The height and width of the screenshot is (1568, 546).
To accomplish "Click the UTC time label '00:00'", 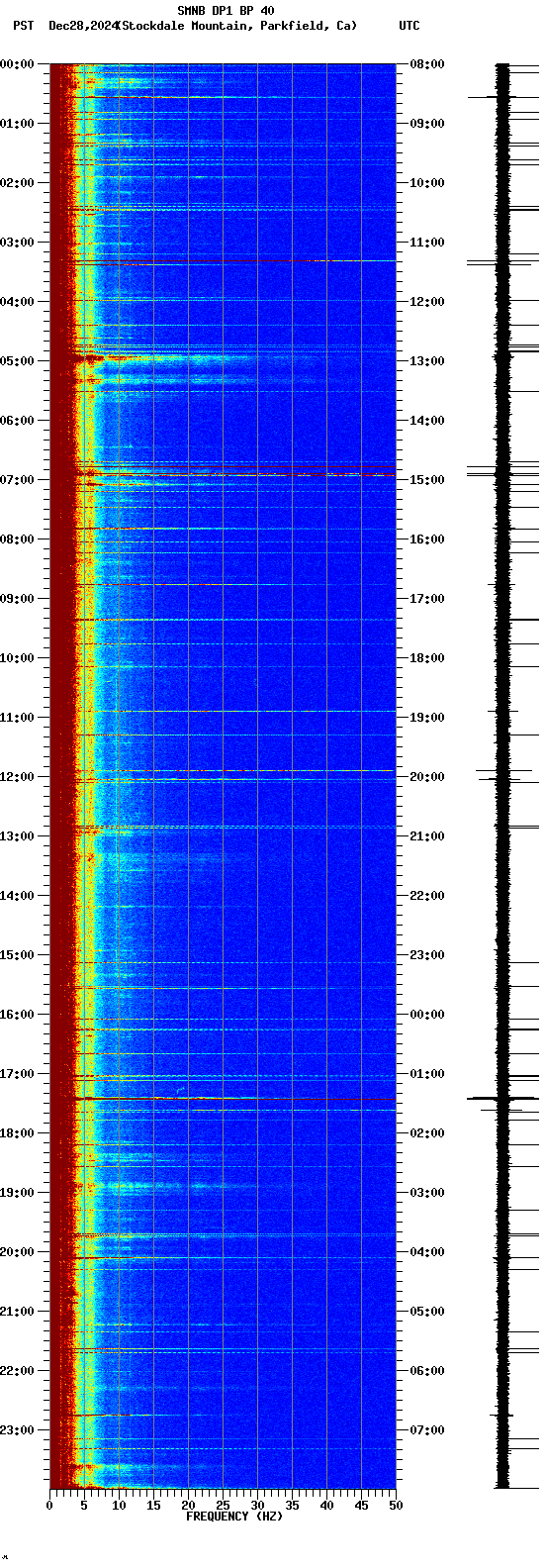I will [x=427, y=1015].
